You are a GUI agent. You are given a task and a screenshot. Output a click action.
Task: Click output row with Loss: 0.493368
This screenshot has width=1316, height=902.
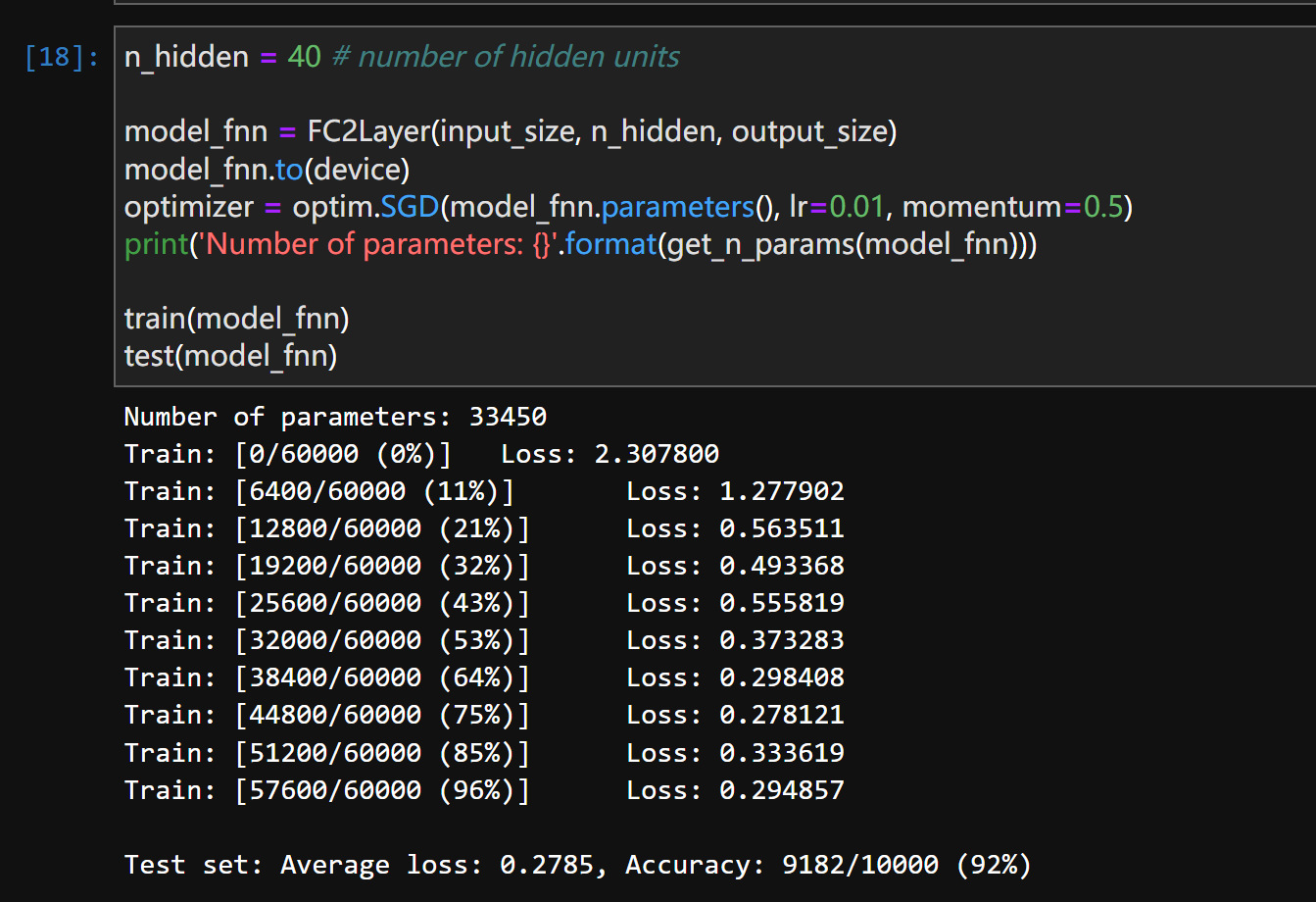(x=484, y=566)
